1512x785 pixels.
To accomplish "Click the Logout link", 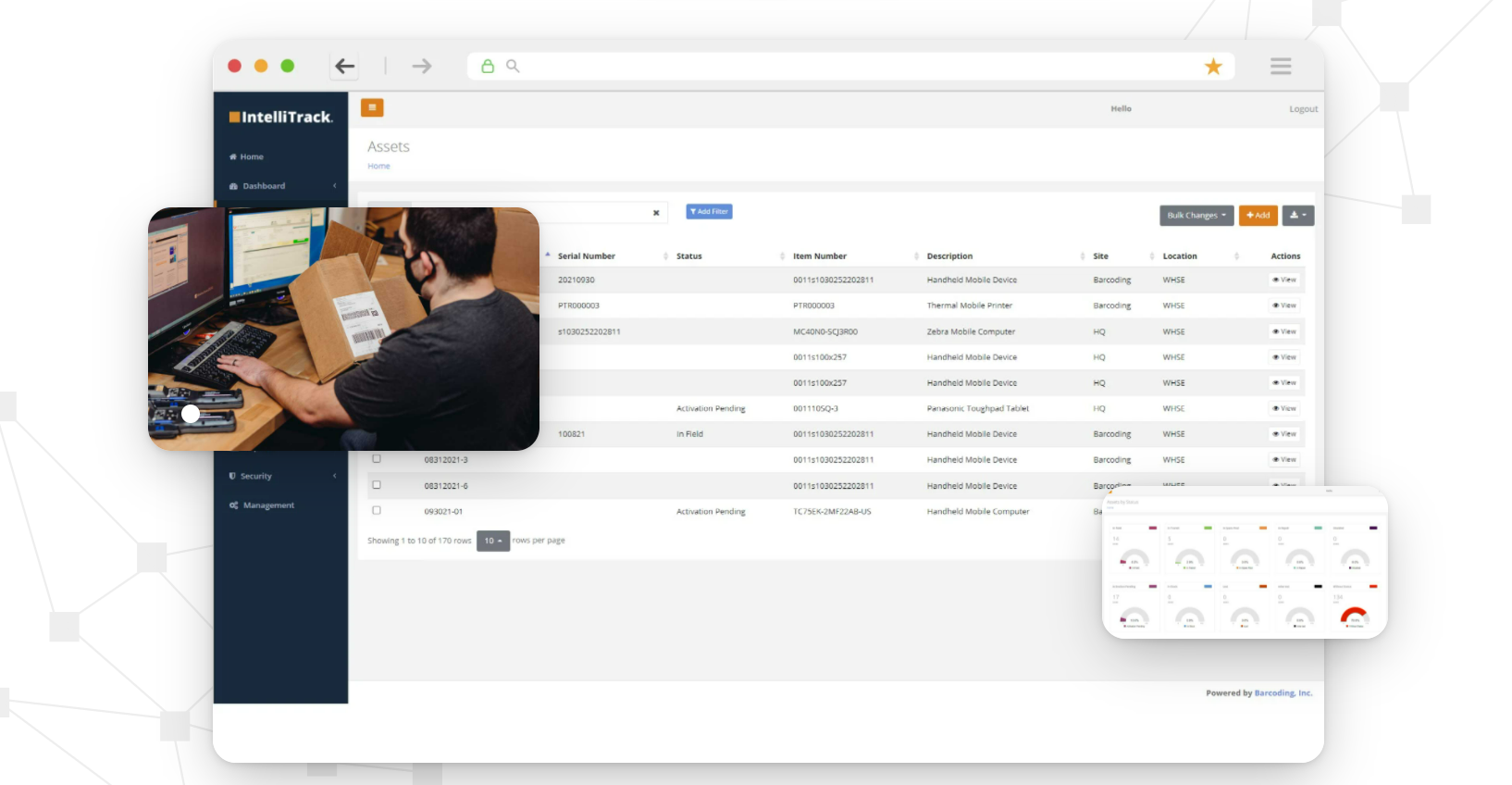I will point(1303,109).
